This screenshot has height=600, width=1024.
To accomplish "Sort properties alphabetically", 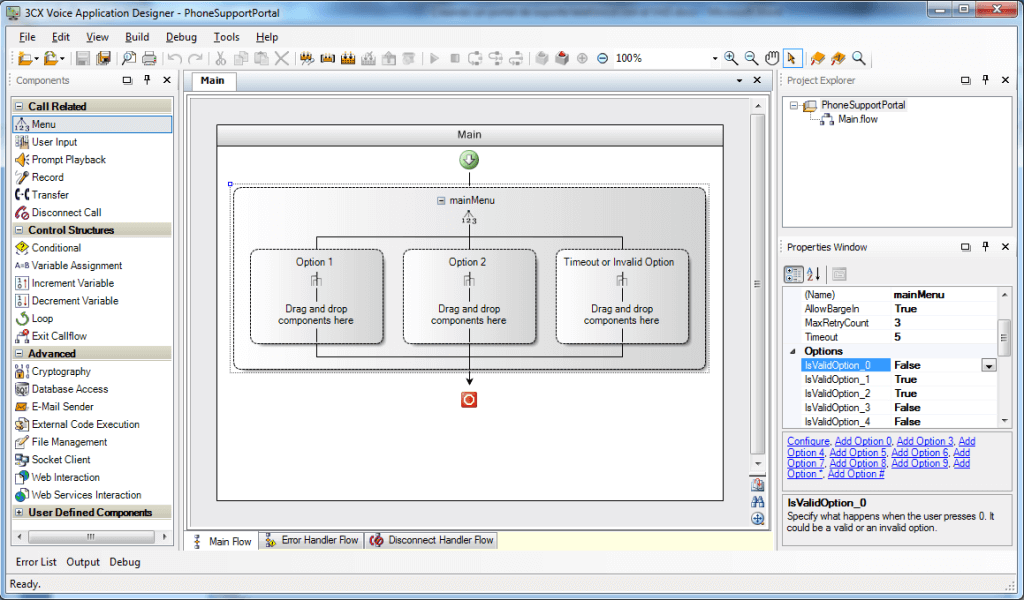I will point(814,274).
